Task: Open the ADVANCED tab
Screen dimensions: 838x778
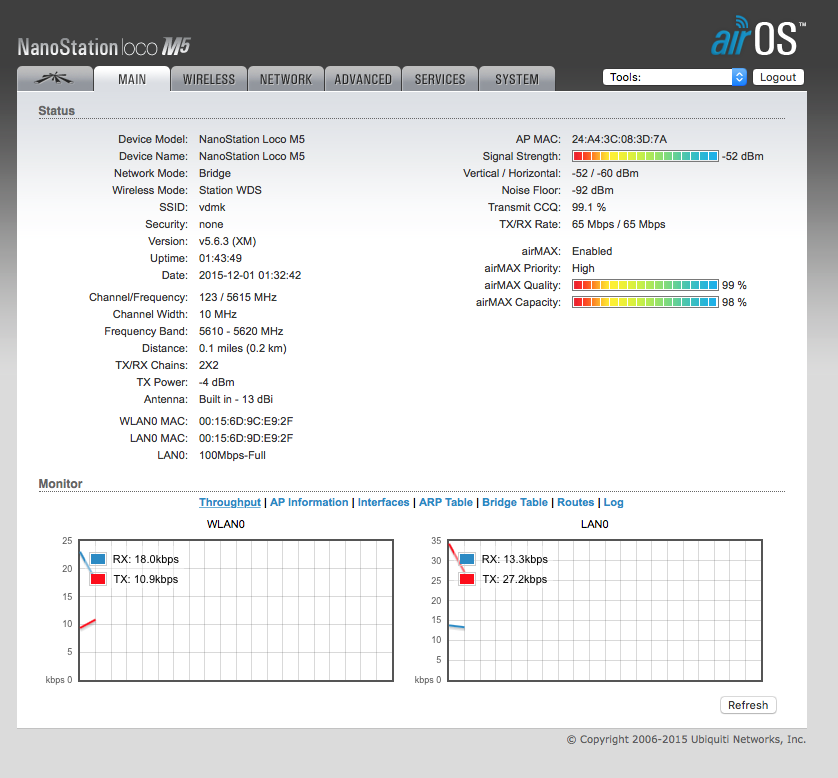Action: point(363,79)
